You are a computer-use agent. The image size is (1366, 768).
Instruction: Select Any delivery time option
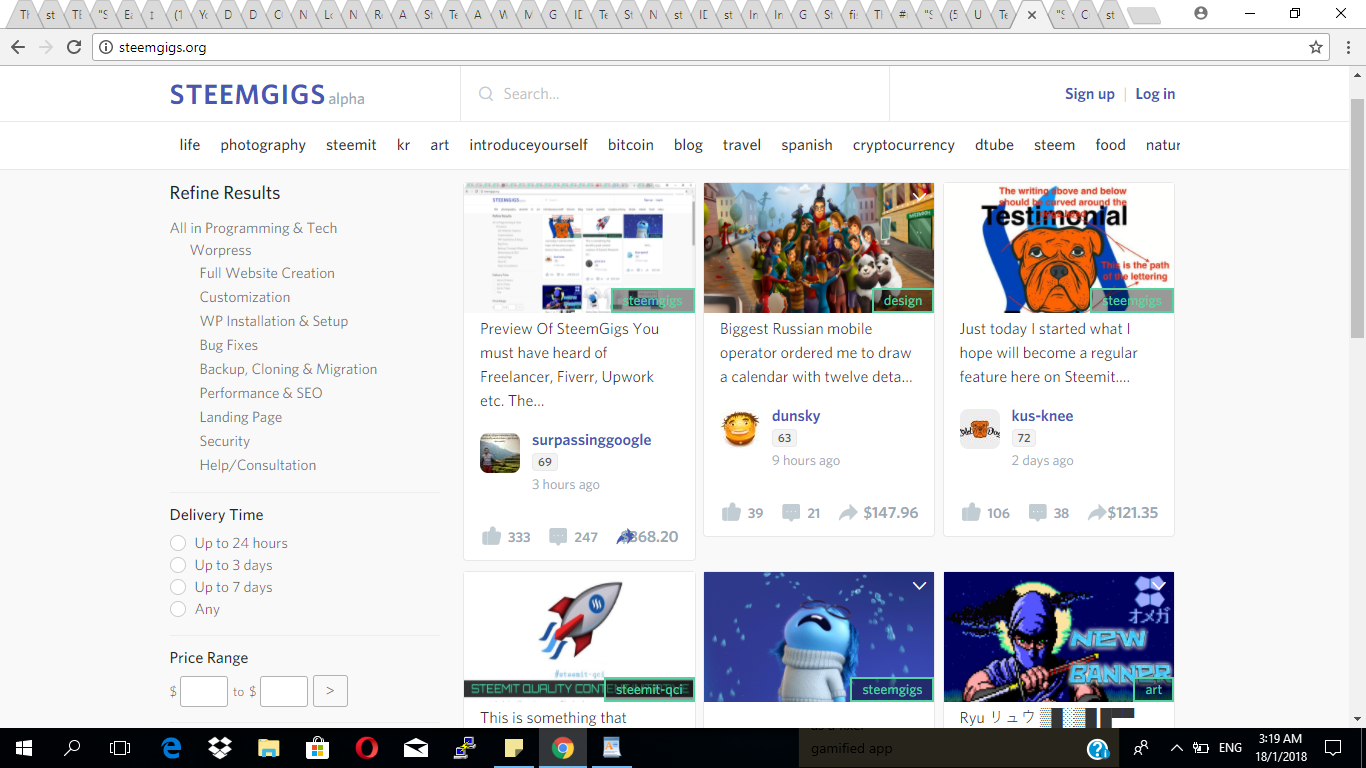(178, 609)
